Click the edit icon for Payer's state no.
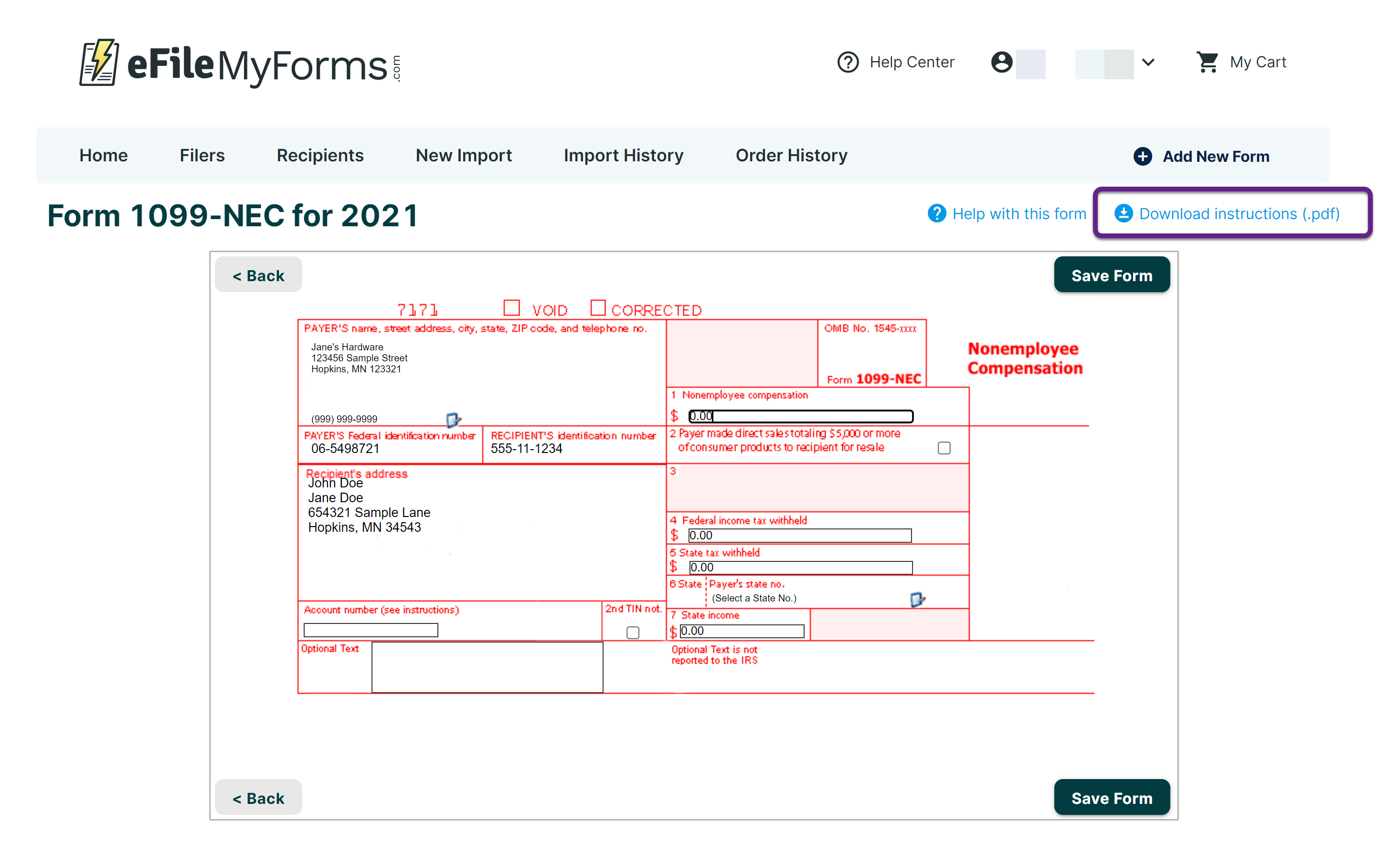1400x844 pixels. point(917,599)
